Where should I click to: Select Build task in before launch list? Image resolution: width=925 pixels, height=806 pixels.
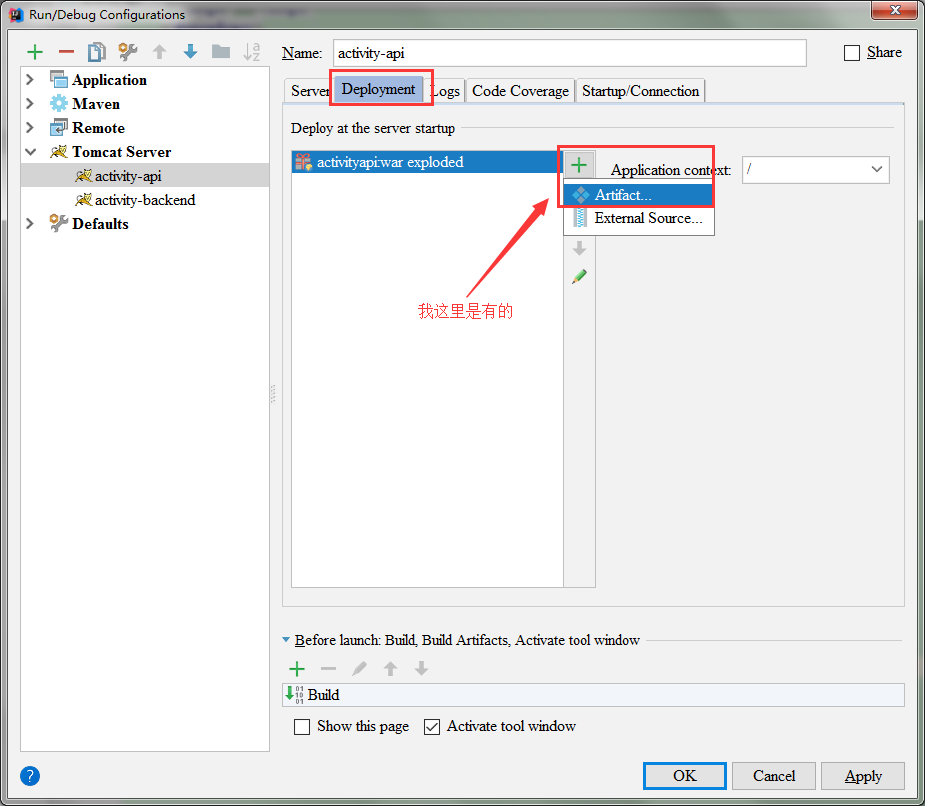tap(593, 695)
